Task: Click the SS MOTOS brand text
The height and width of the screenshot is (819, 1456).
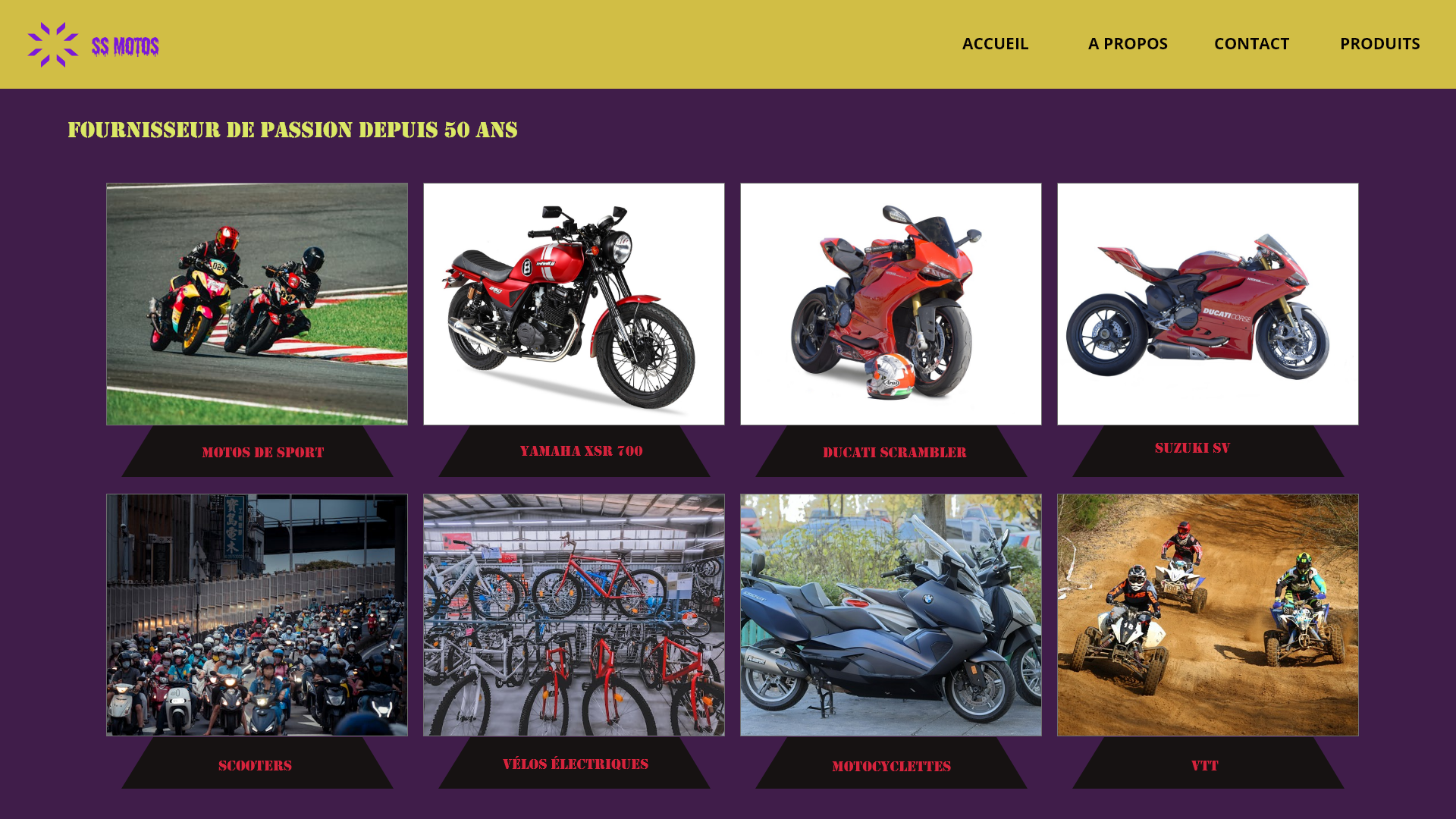Action: pyautogui.click(x=125, y=47)
